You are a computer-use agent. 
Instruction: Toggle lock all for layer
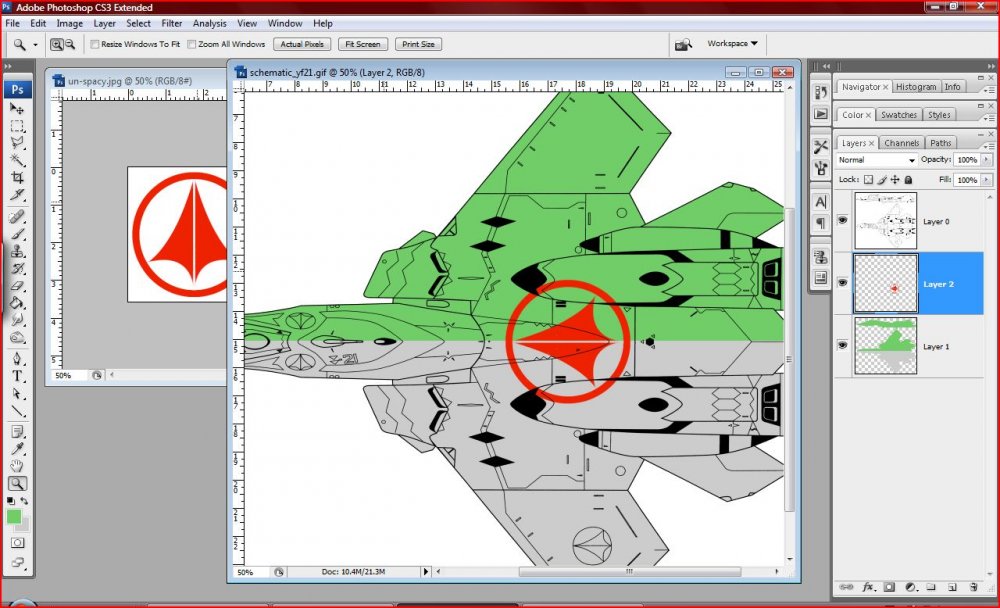(x=908, y=180)
